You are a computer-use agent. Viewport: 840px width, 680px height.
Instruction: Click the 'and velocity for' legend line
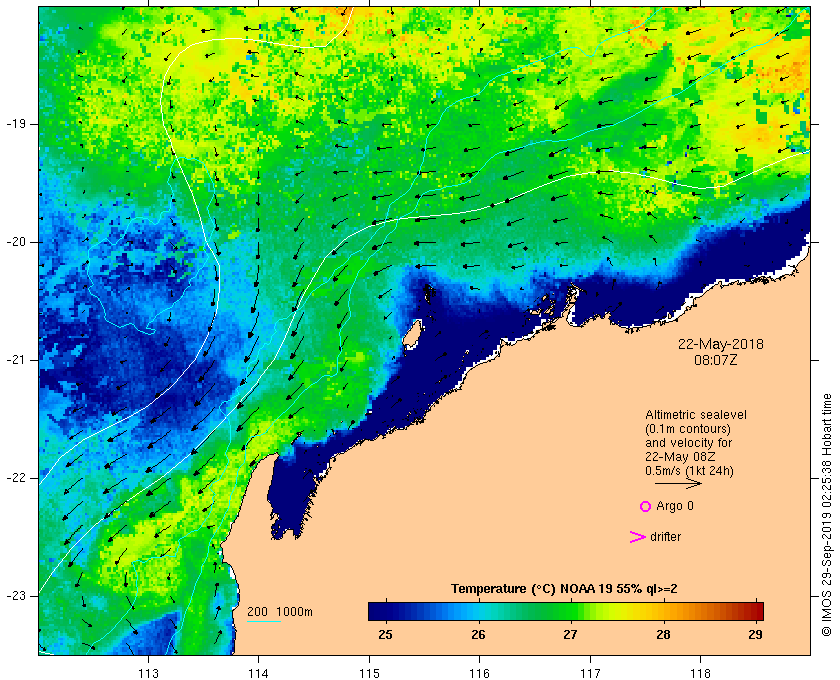point(688,443)
